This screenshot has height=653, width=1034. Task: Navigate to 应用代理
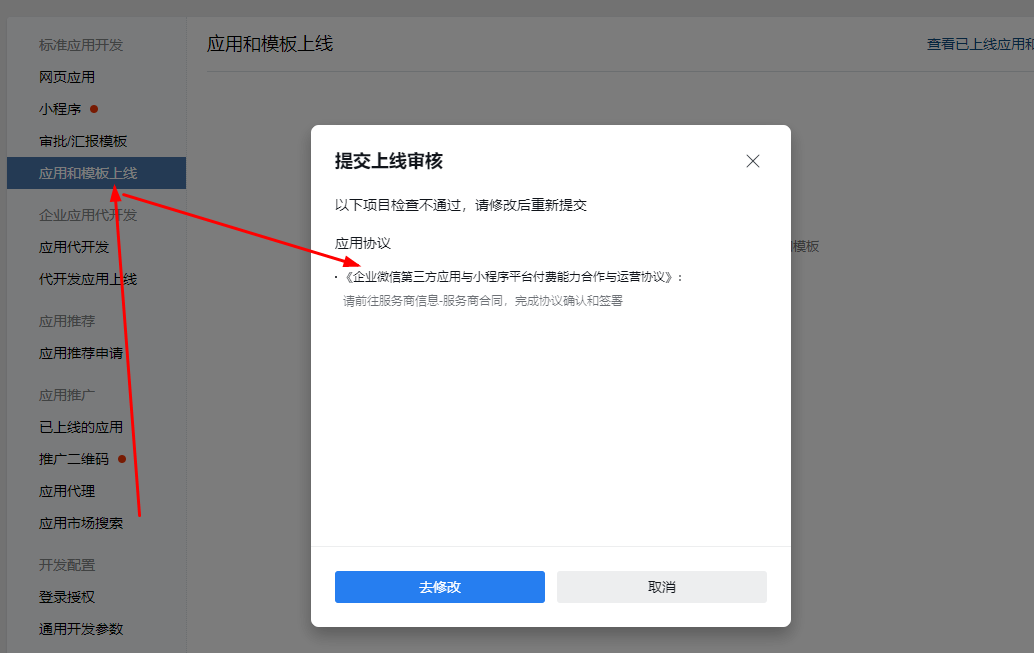point(67,491)
